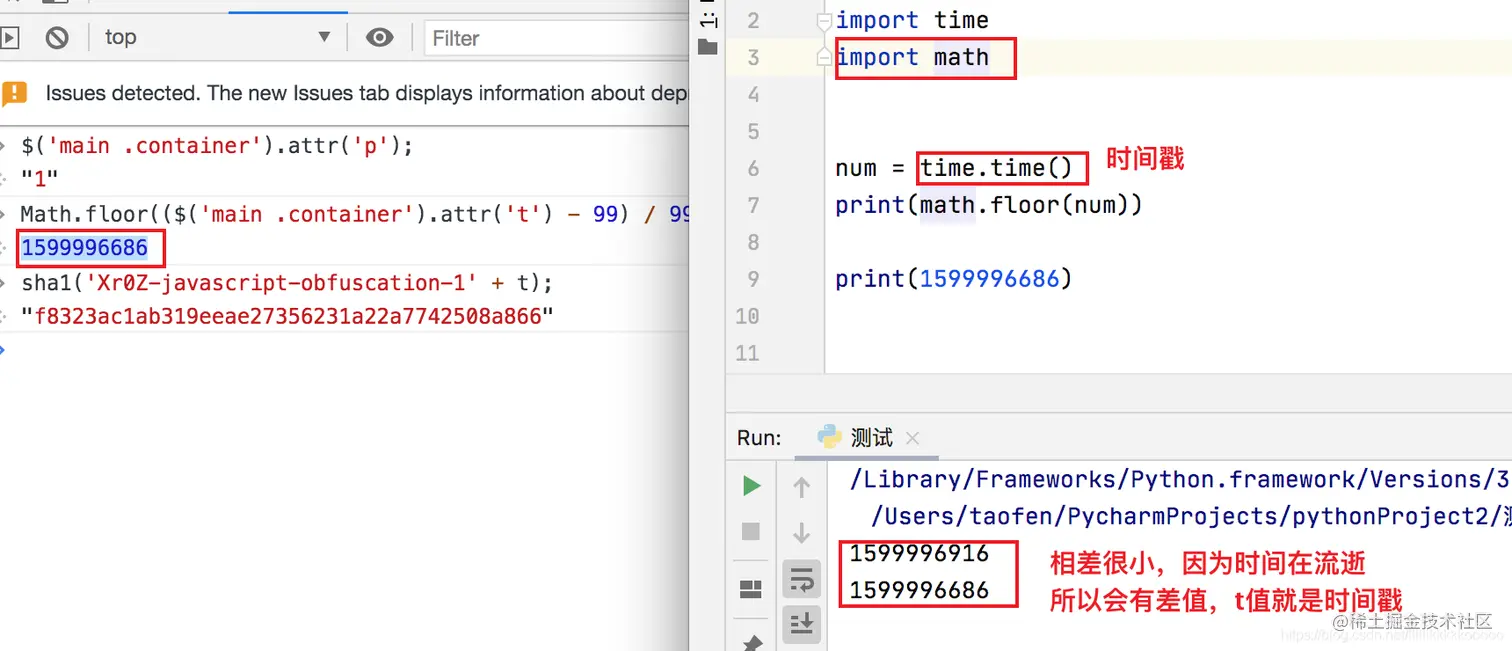Collapse the fold marker at import math

pos(824,58)
